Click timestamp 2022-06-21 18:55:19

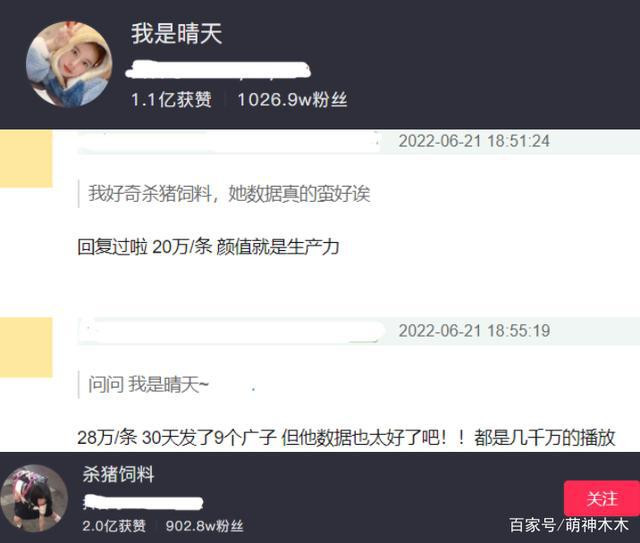474,331
